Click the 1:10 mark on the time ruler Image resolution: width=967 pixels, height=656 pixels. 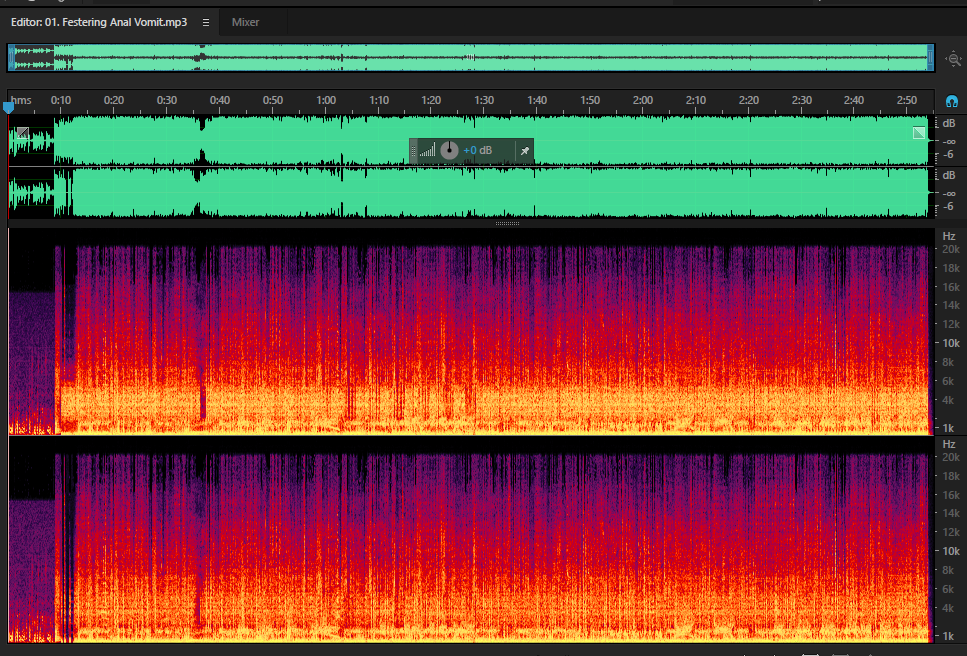coord(379,100)
